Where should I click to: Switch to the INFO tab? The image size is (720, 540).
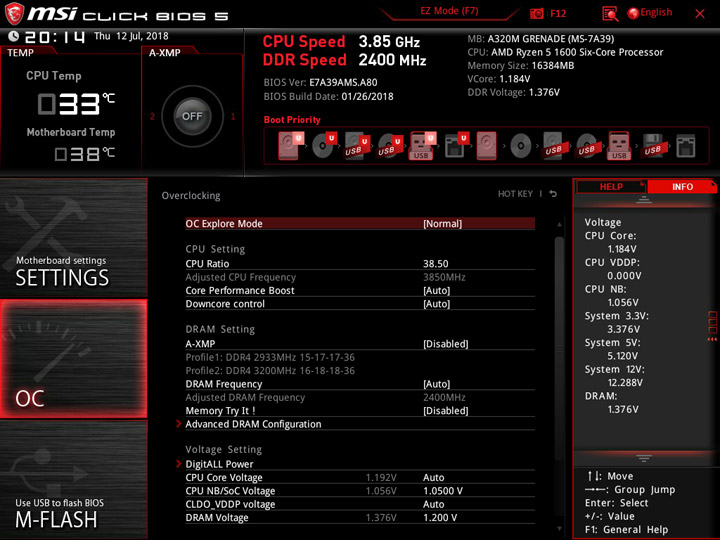point(682,186)
